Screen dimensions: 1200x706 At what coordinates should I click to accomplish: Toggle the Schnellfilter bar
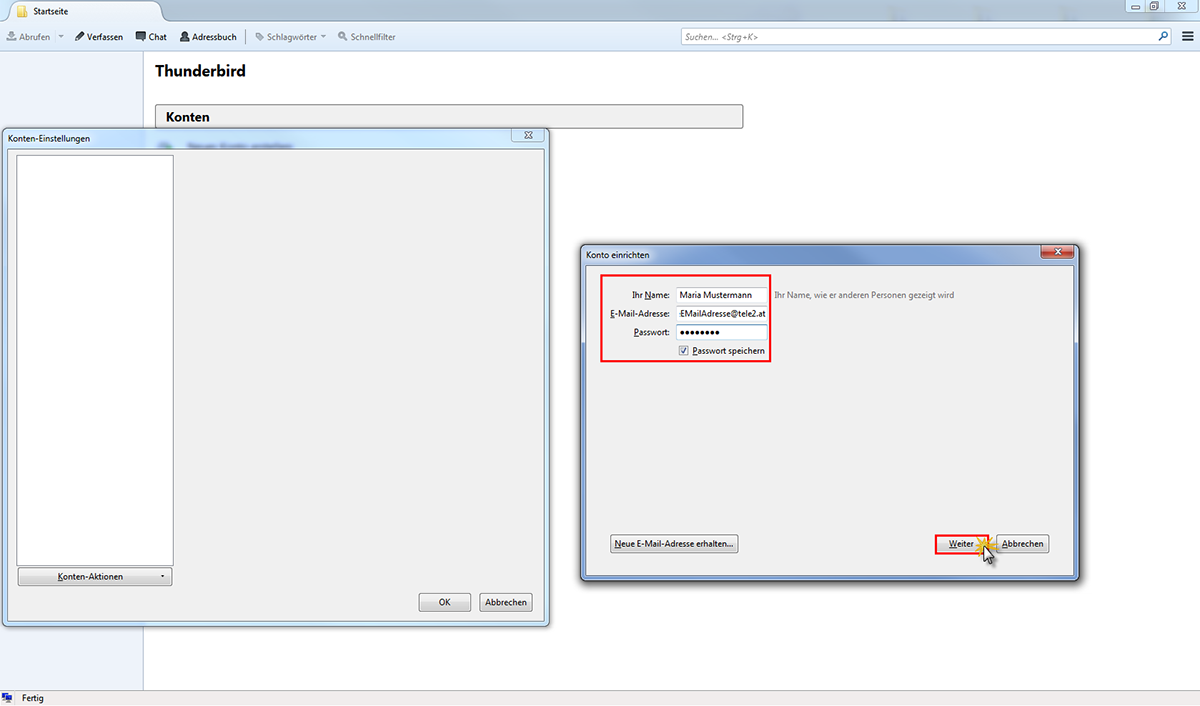367,37
